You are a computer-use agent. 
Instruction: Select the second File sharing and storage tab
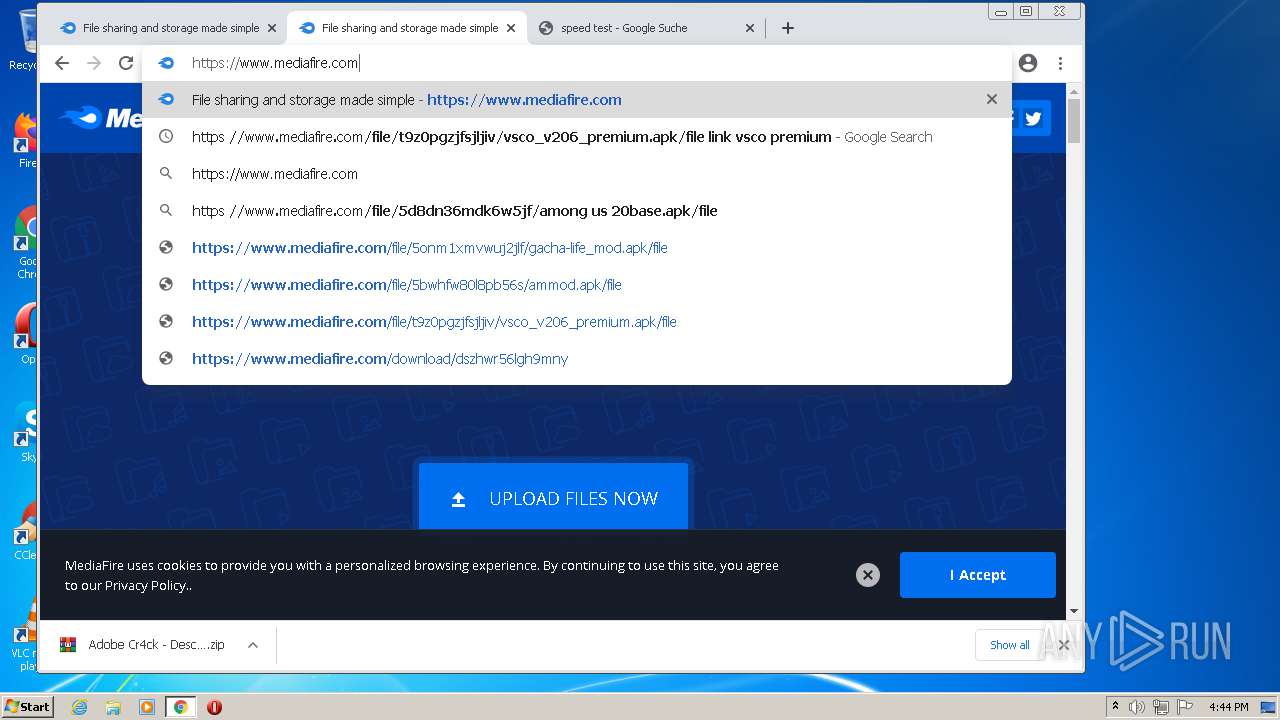pos(405,28)
